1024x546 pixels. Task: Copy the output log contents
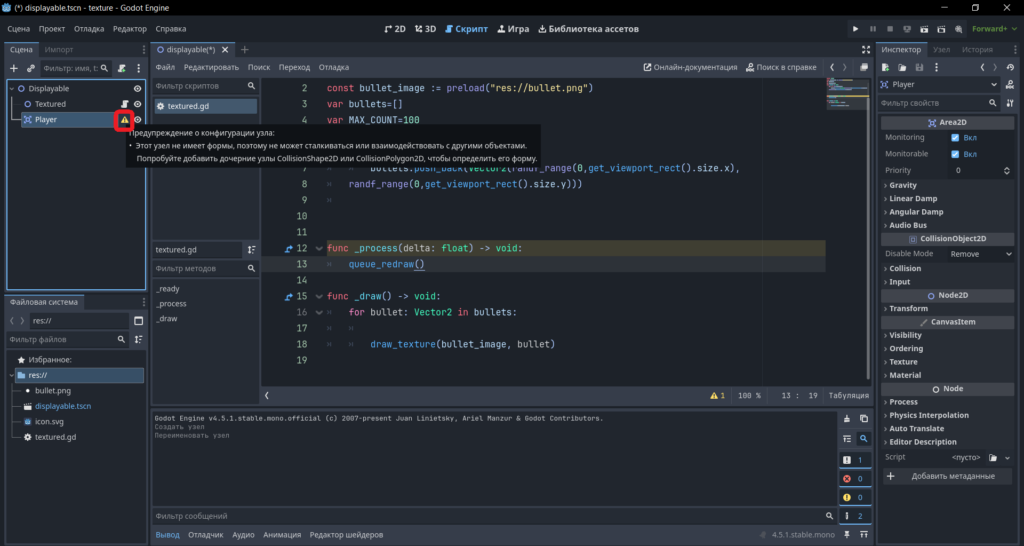pyautogui.click(x=864, y=419)
